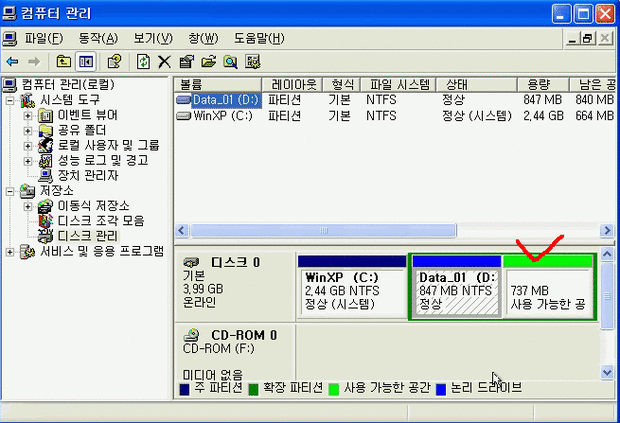Expand the 이동식 저장소 node

pos(28,206)
